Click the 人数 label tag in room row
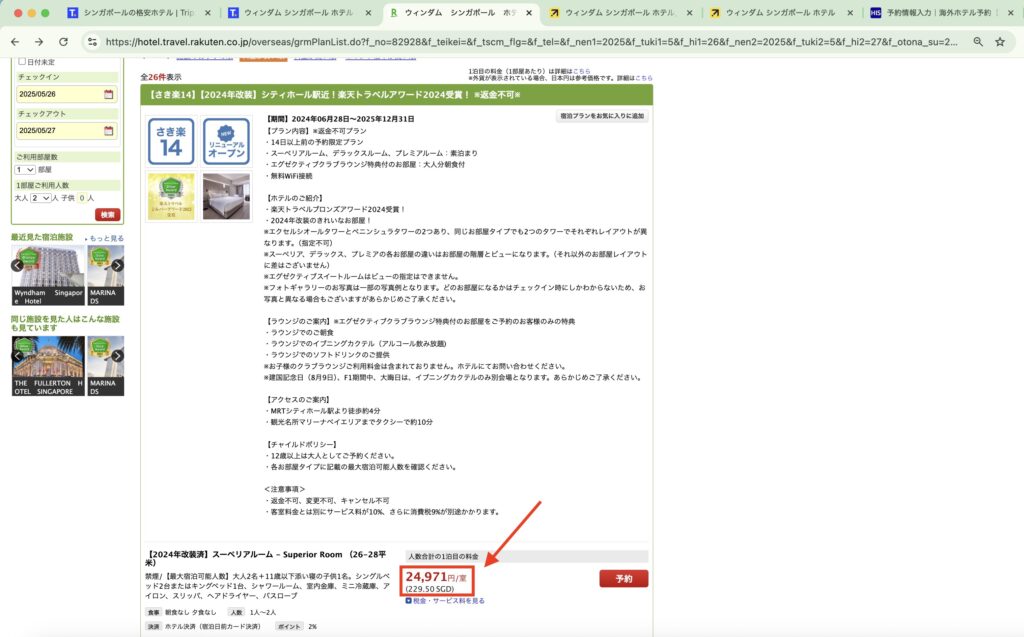 (x=236, y=612)
